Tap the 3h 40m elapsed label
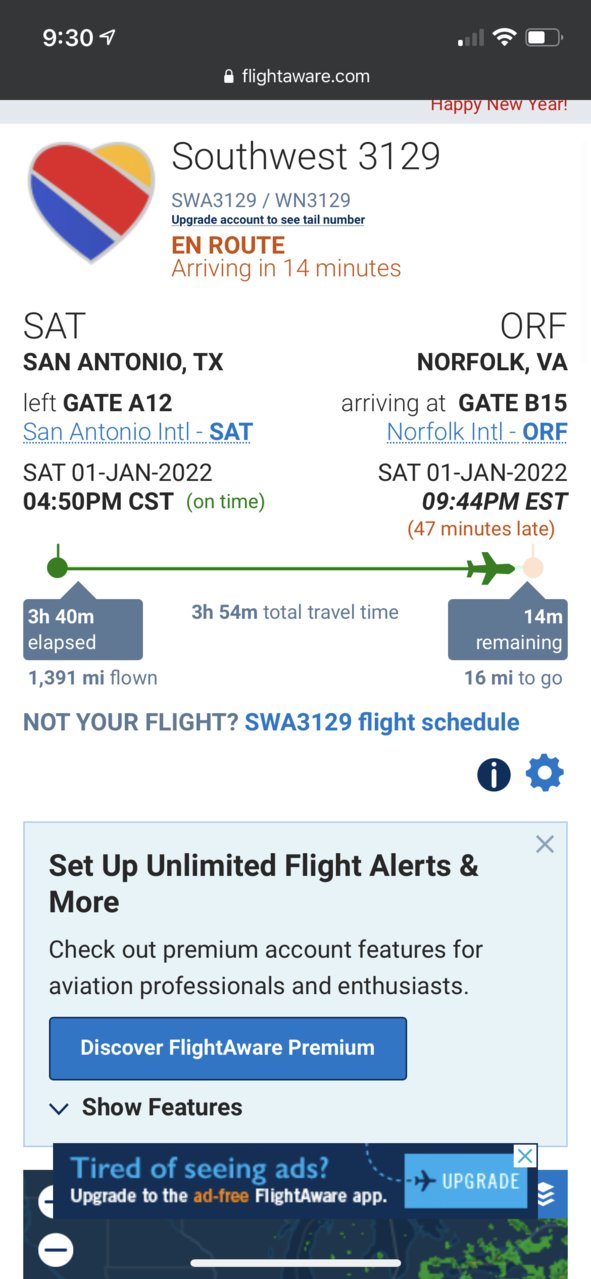 83,630
